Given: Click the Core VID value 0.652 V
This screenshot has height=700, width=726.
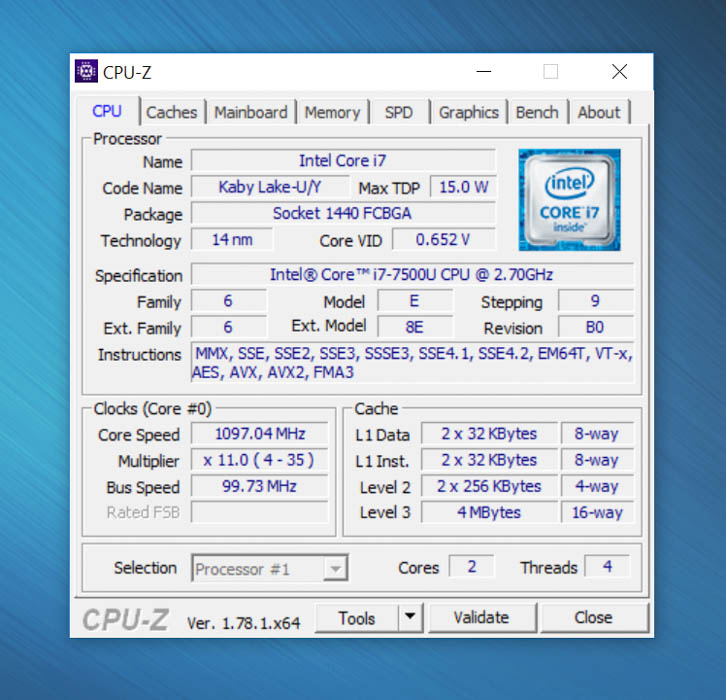Looking at the screenshot, I should point(444,239).
